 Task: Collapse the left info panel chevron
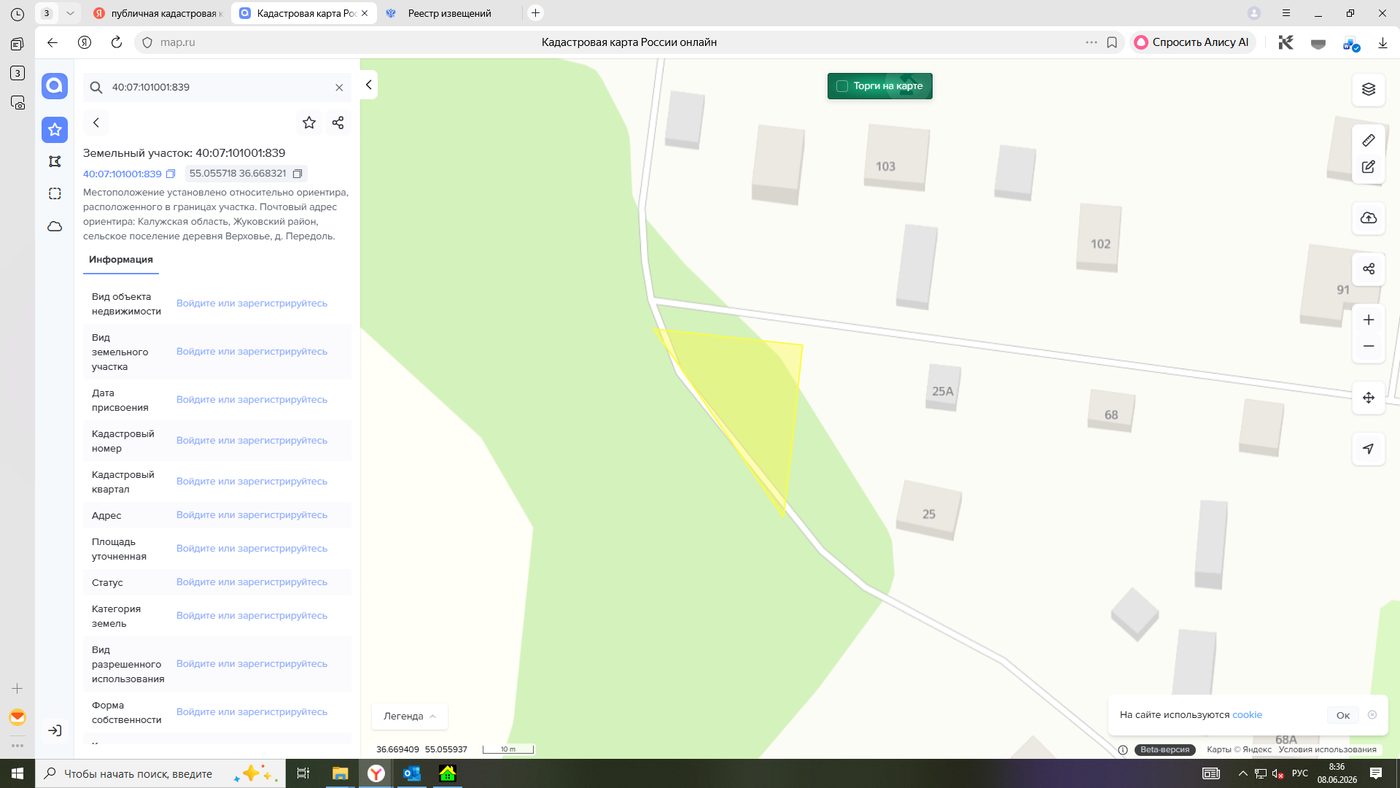click(368, 85)
